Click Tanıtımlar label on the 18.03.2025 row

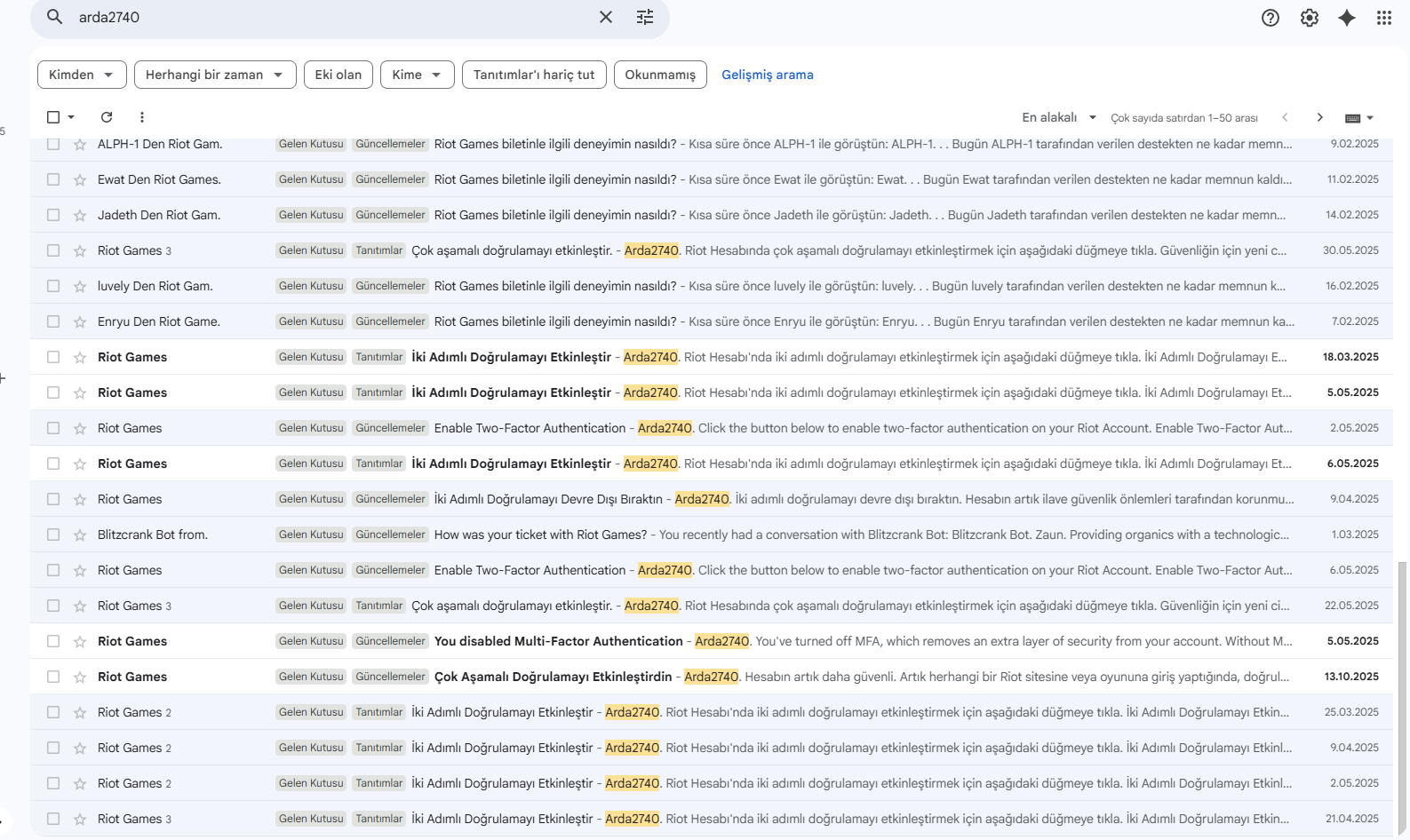click(x=379, y=357)
